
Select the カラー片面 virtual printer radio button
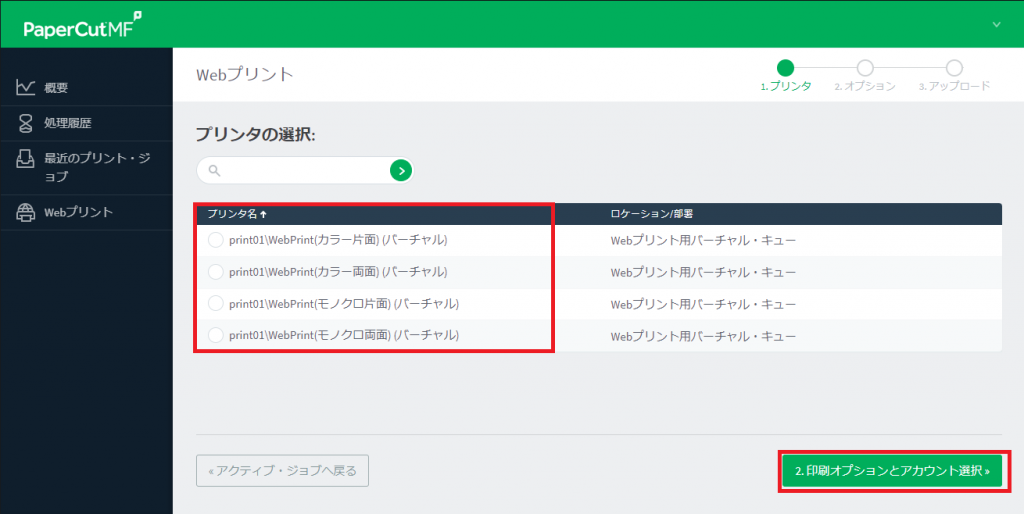(x=216, y=240)
